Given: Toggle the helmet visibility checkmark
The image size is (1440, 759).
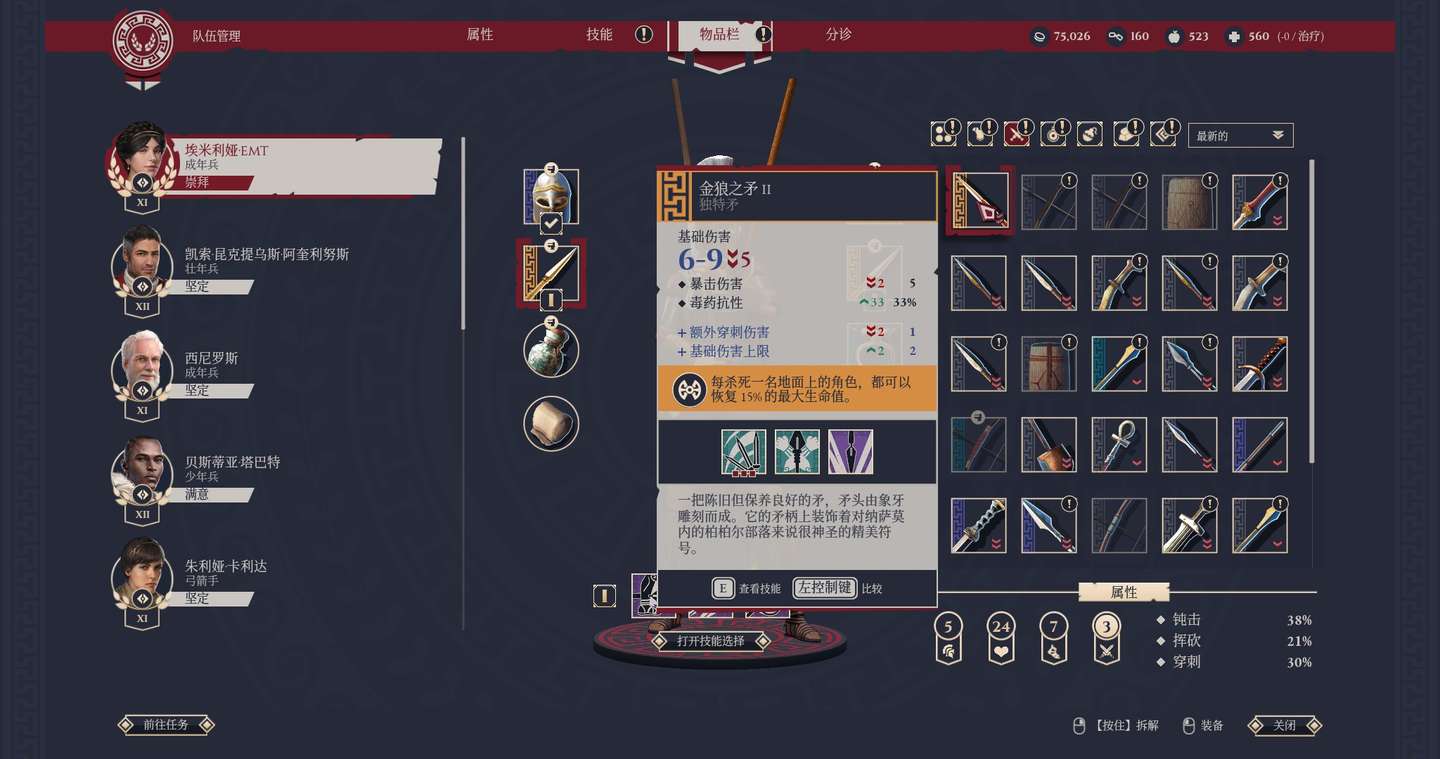Looking at the screenshot, I should click(550, 223).
